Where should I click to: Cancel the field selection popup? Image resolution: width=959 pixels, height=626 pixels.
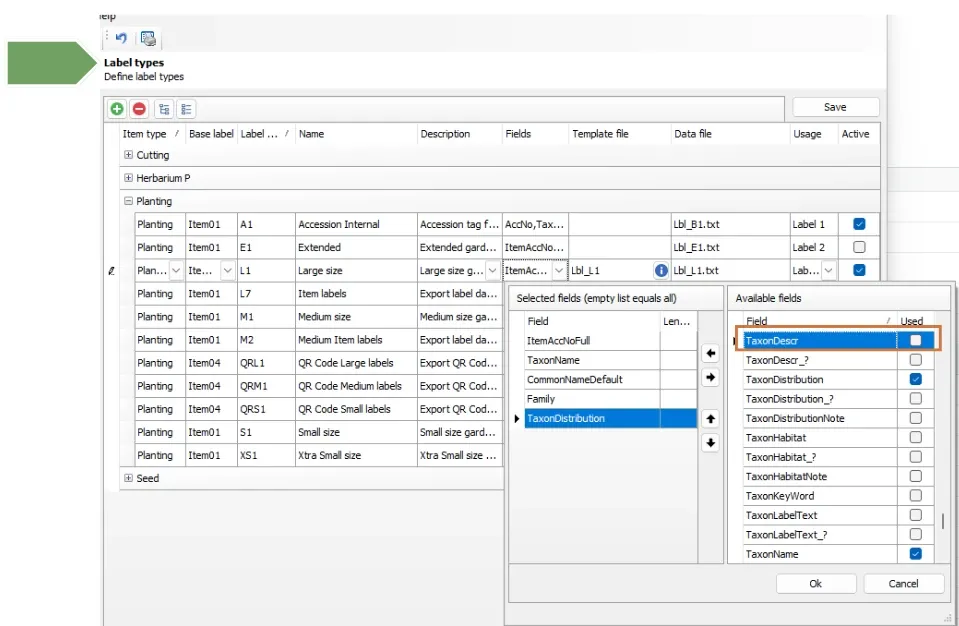903,584
